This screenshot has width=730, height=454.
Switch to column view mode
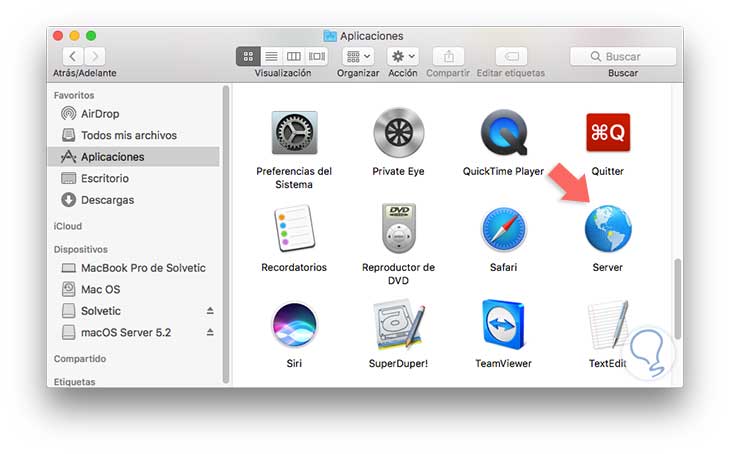click(x=294, y=56)
